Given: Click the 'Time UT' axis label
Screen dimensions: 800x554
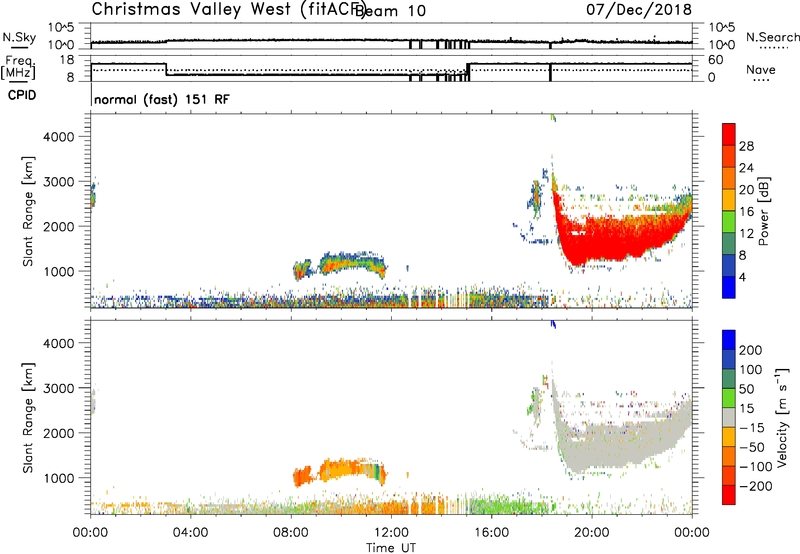Looking at the screenshot, I should pyautogui.click(x=391, y=547).
